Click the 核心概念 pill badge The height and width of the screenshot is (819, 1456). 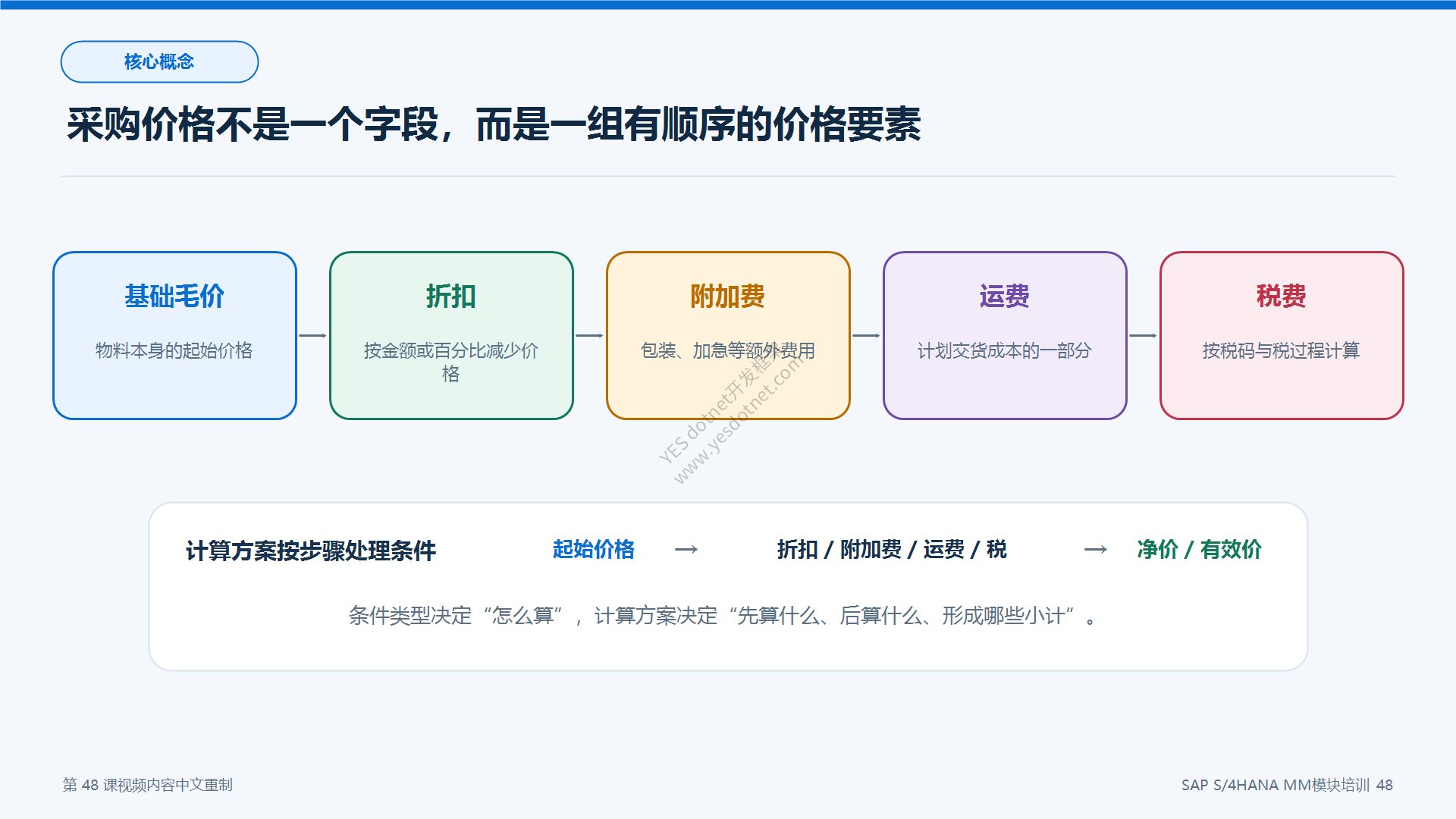click(159, 61)
